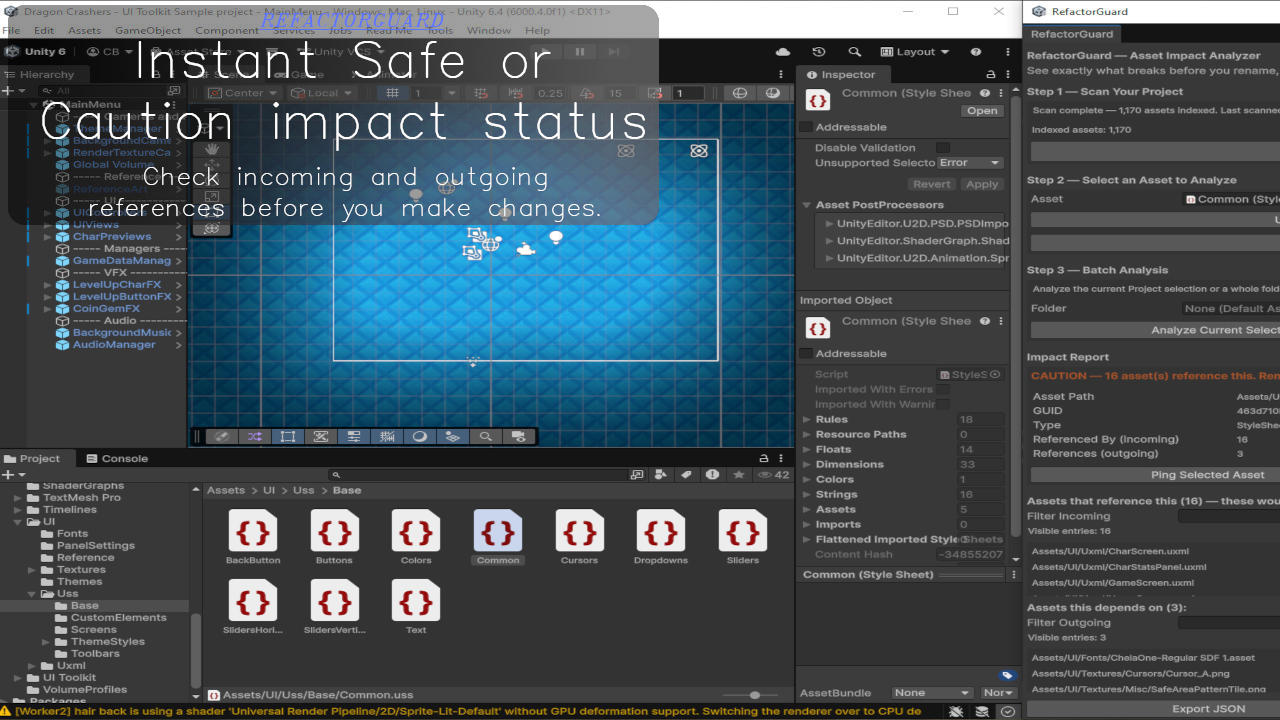Switch to the Console tab

tap(117, 459)
